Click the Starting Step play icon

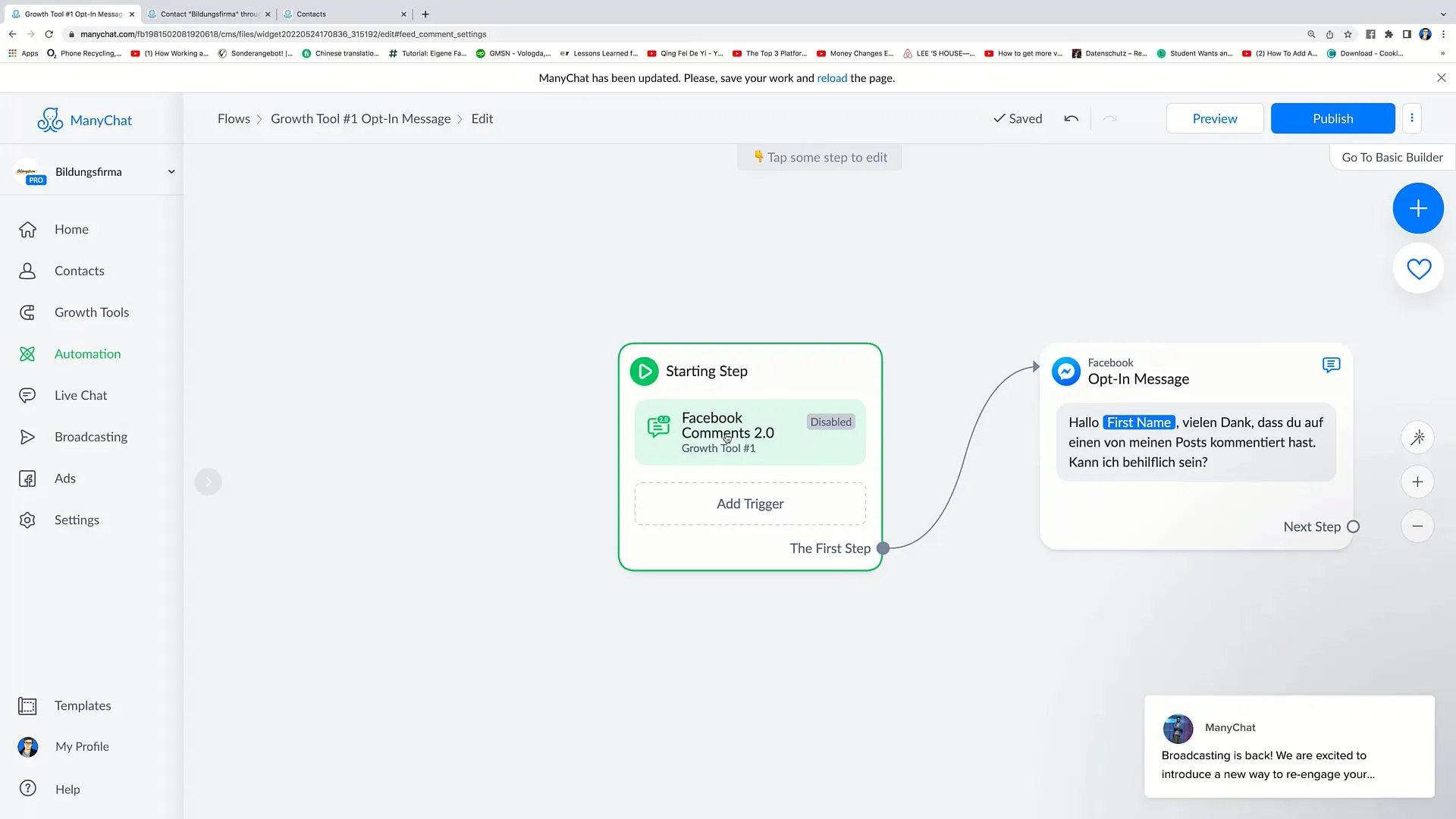point(644,372)
